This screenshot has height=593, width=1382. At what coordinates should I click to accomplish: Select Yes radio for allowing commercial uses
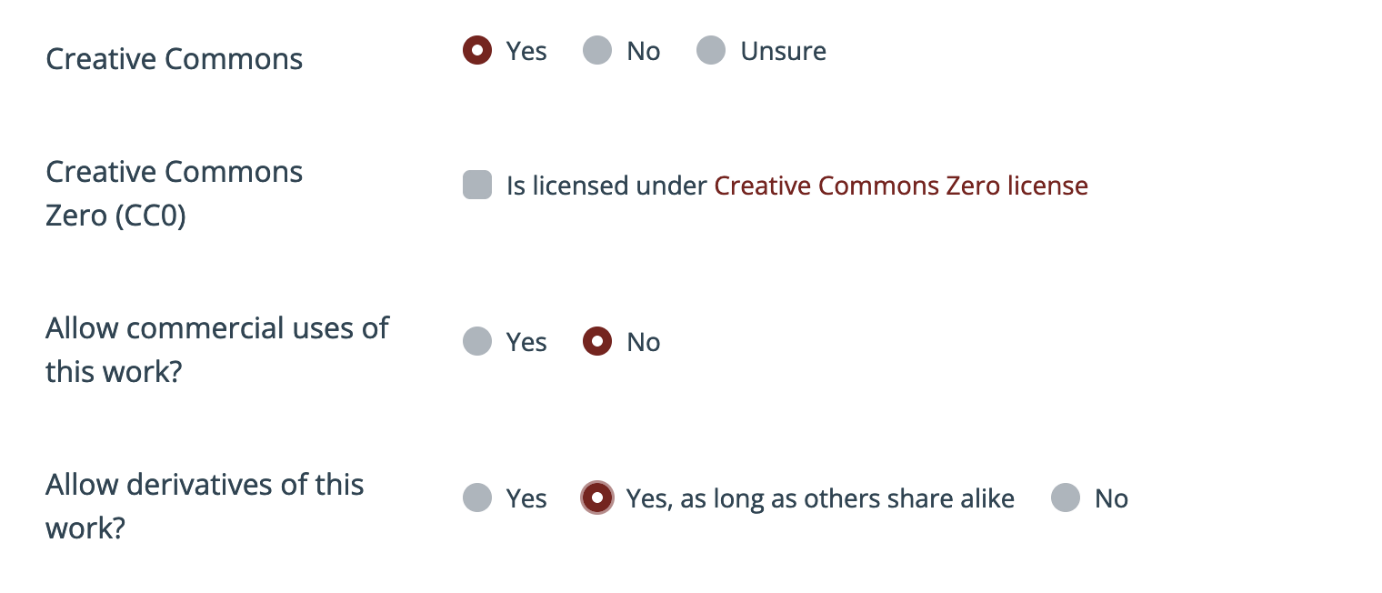477,342
